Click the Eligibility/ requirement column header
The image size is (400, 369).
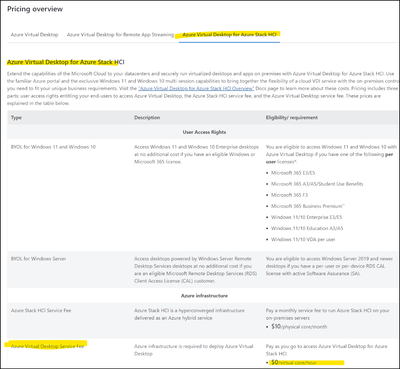click(292, 118)
